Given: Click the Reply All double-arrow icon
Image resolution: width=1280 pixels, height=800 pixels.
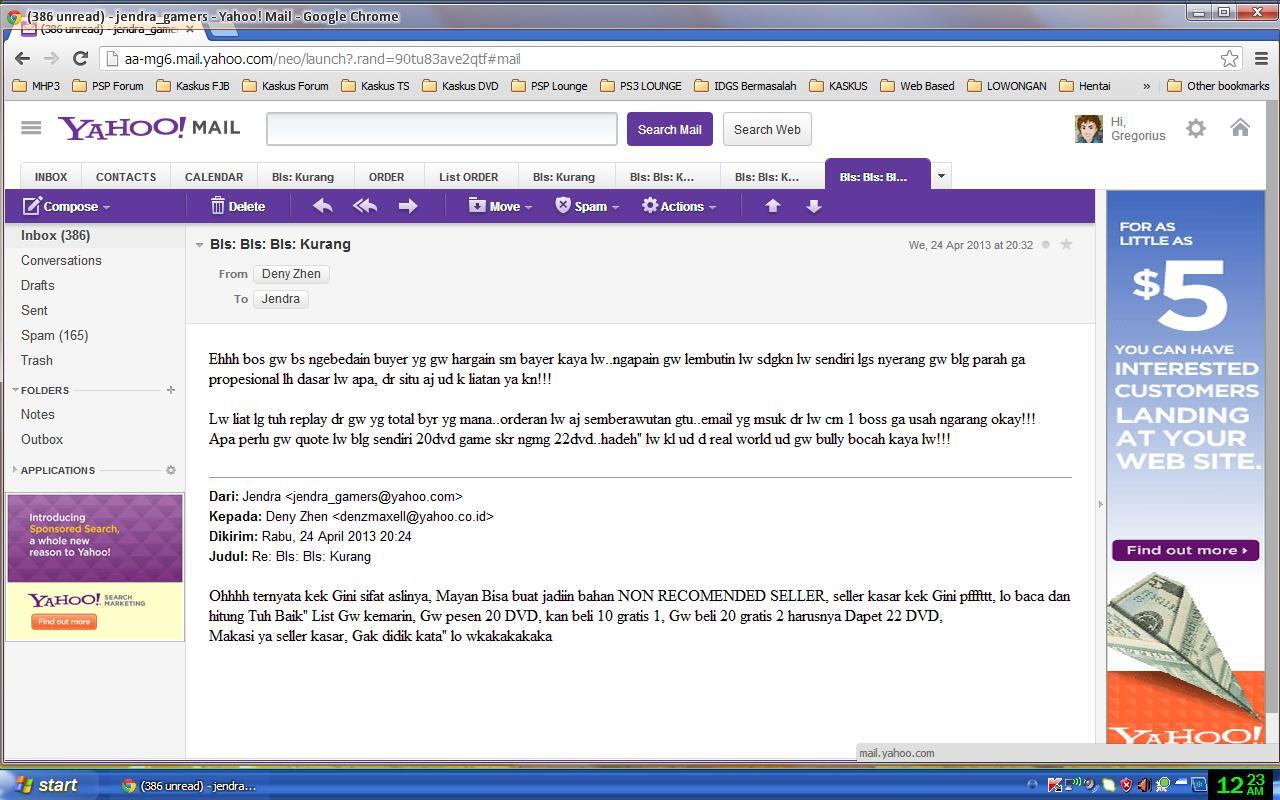Looking at the screenshot, I should pos(365,206).
